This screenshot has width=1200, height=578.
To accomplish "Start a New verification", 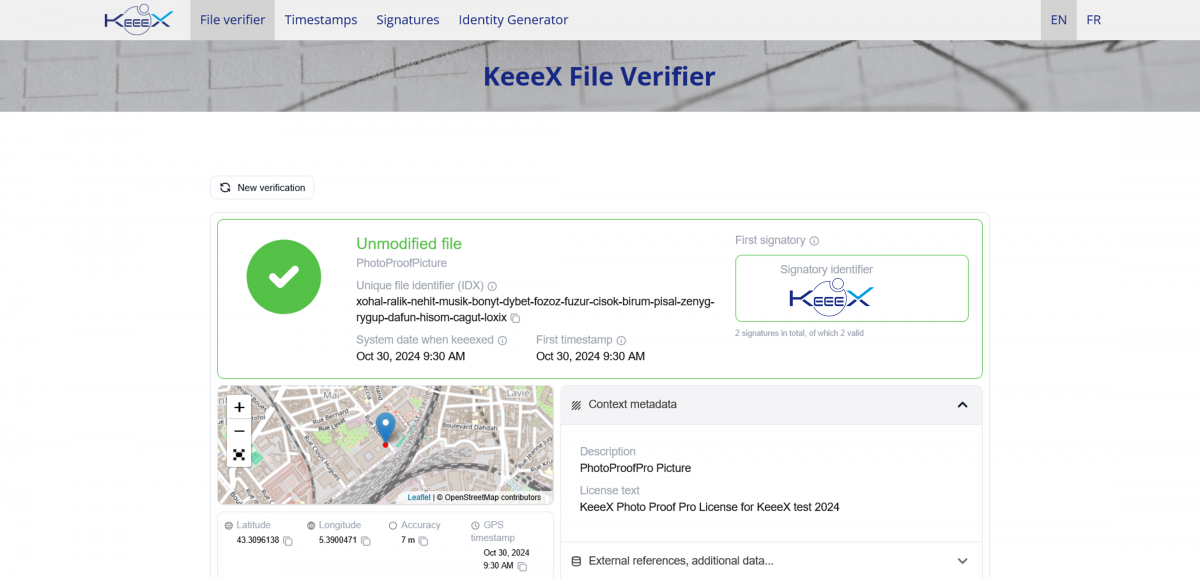I will pos(262,188).
